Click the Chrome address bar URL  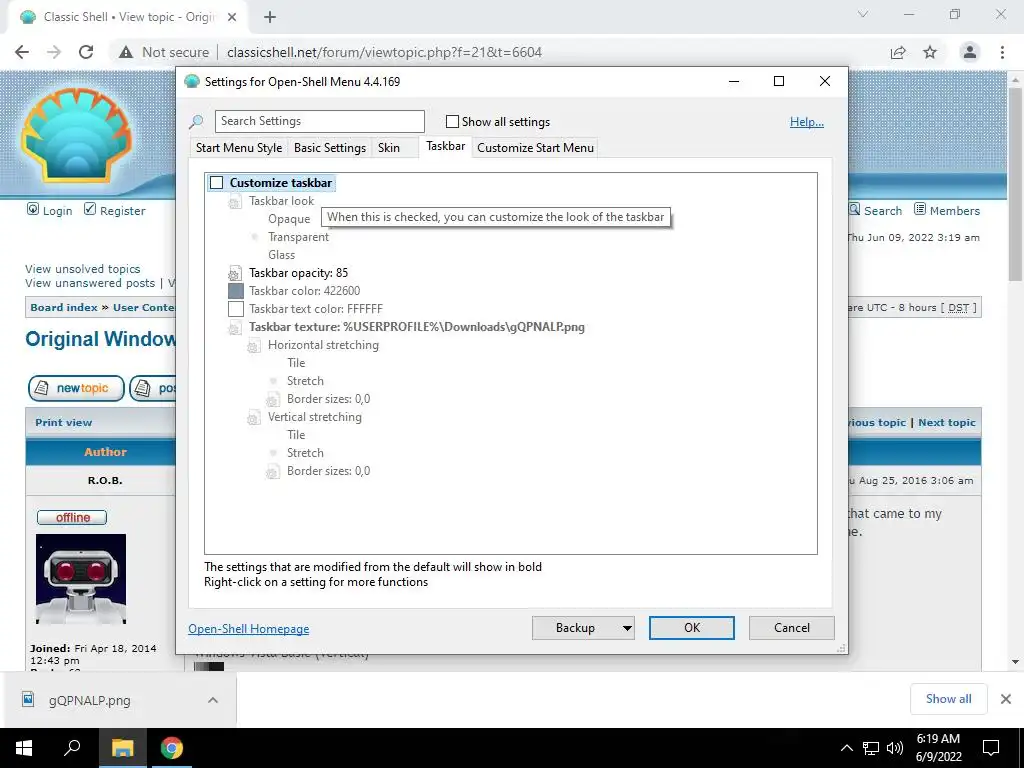pyautogui.click(x=384, y=52)
